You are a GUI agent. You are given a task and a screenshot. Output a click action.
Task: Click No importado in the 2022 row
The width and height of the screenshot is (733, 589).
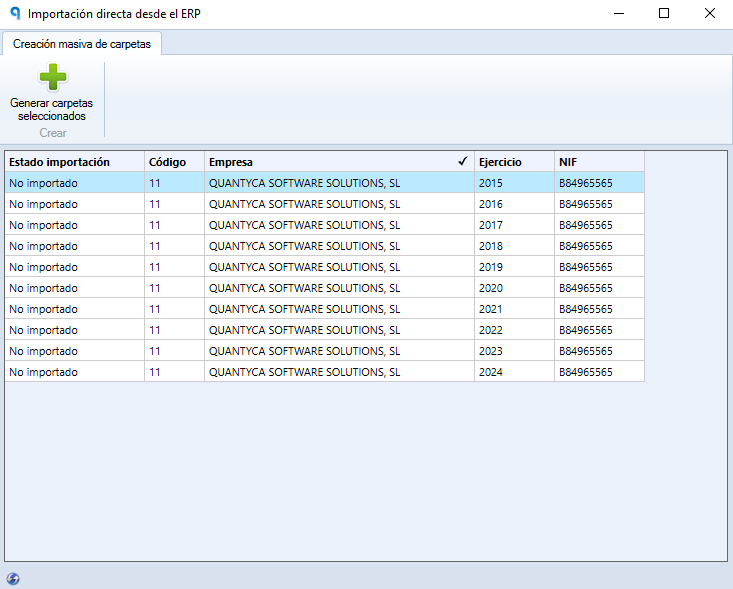(x=74, y=330)
